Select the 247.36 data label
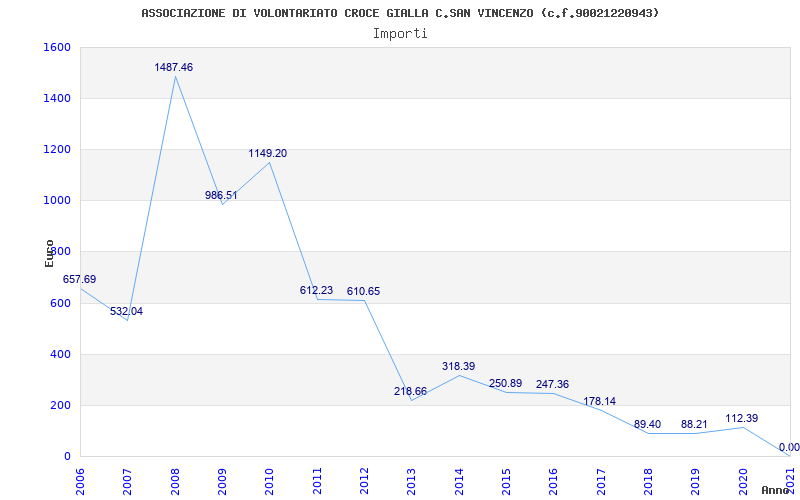 [553, 385]
